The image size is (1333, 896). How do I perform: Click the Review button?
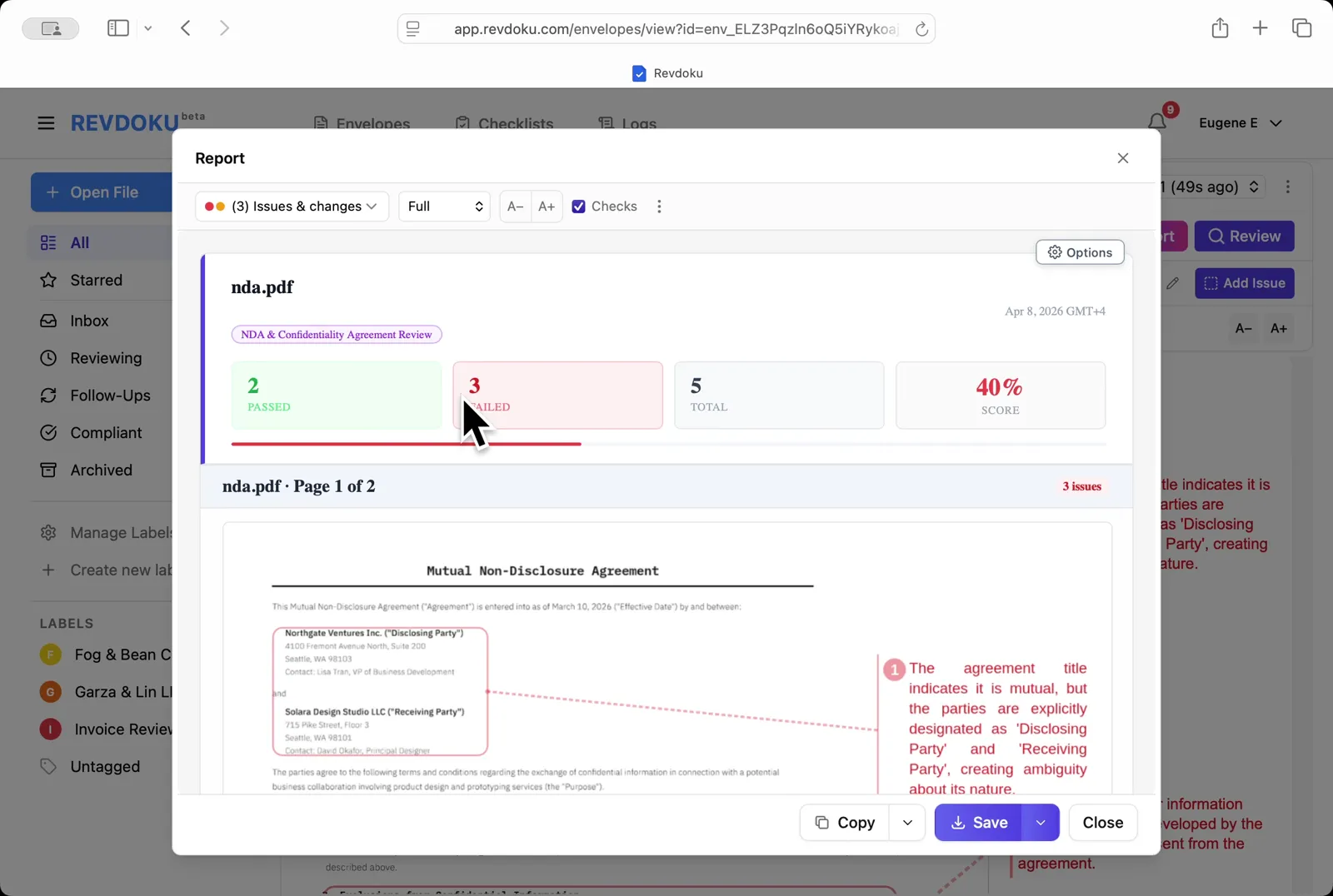[1244, 236]
